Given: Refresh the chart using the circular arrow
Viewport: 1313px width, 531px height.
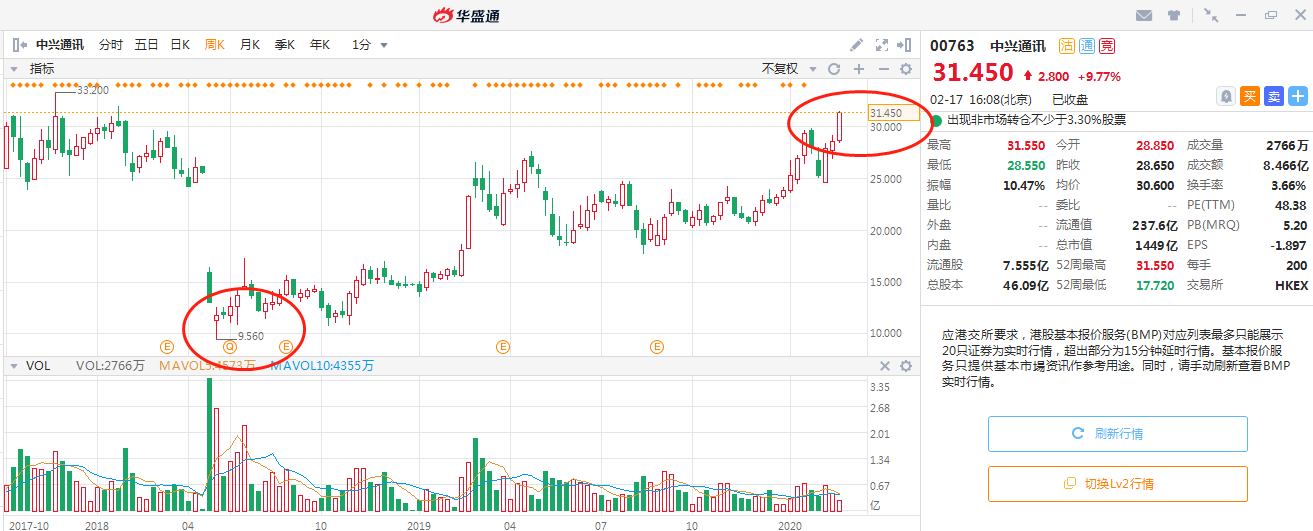Looking at the screenshot, I should 834,69.
